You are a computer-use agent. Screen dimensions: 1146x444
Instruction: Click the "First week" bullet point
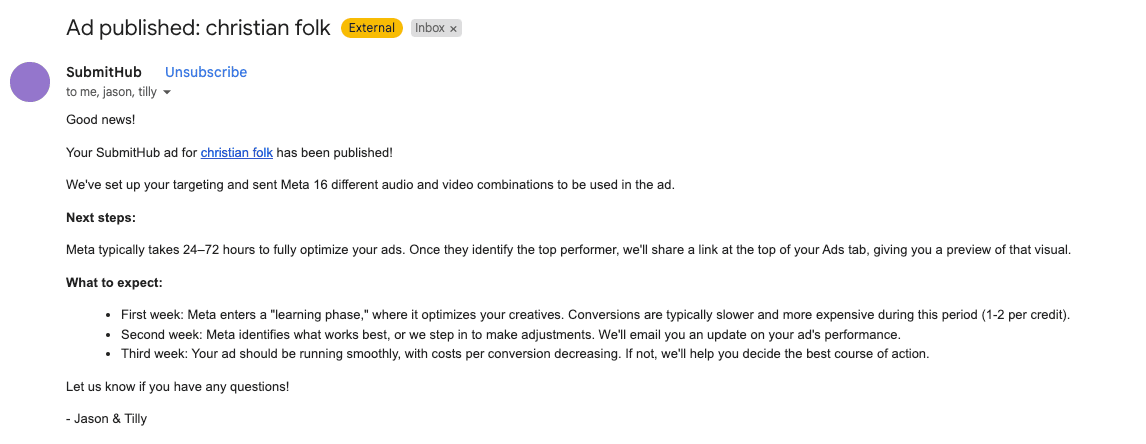click(595, 315)
